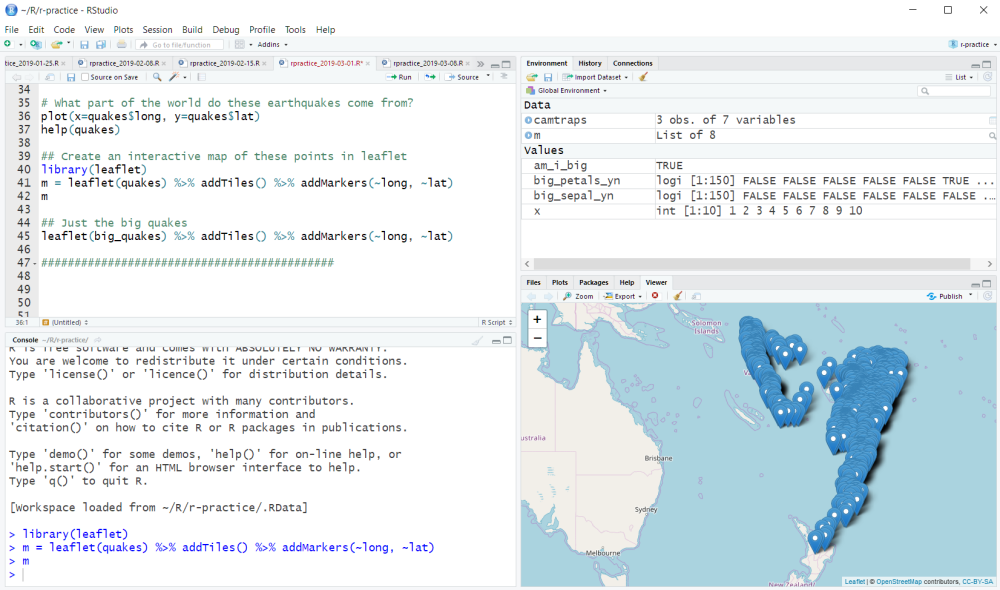Click the document outline icon in editor toolbar

point(504,77)
